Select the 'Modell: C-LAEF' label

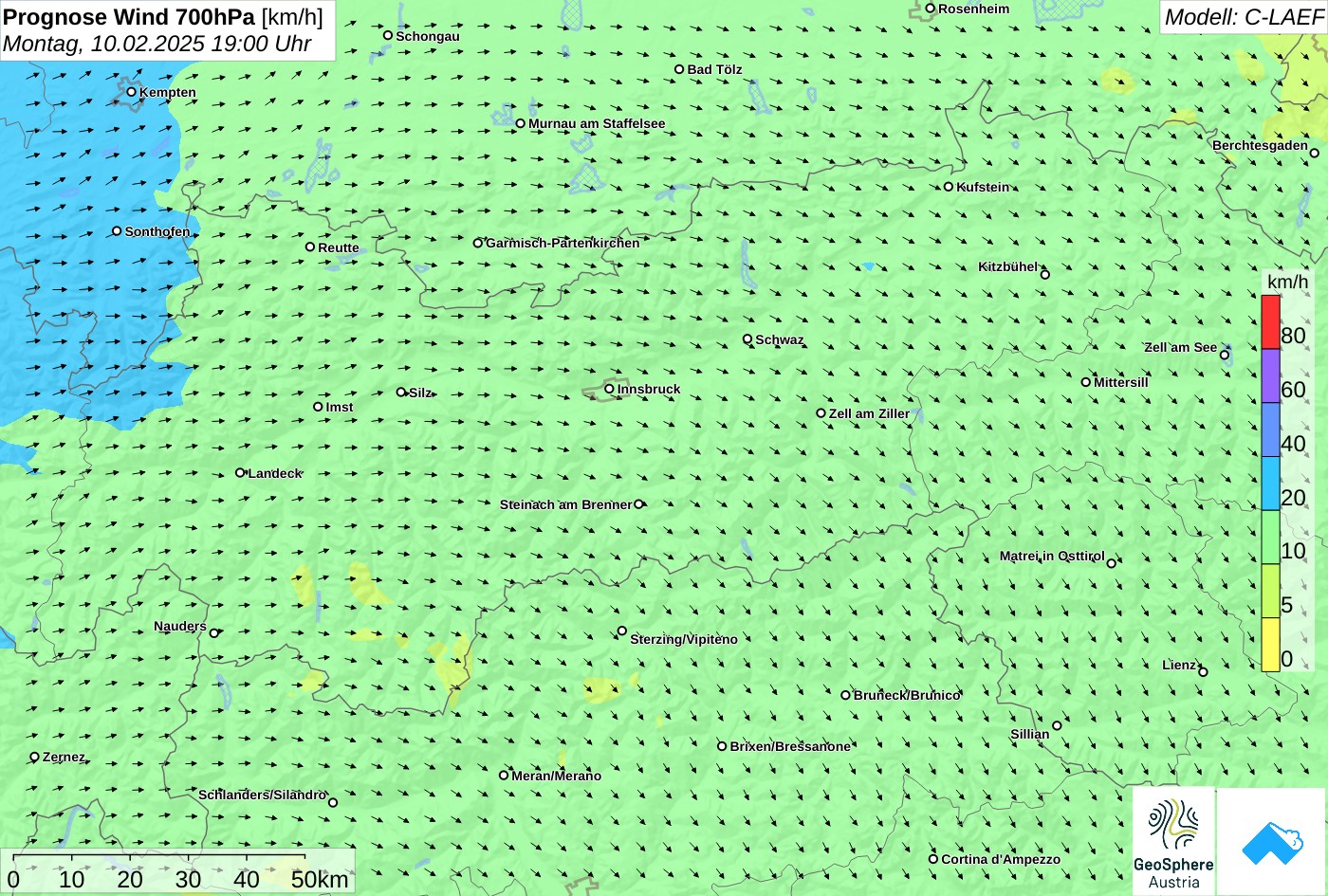pyautogui.click(x=1243, y=16)
